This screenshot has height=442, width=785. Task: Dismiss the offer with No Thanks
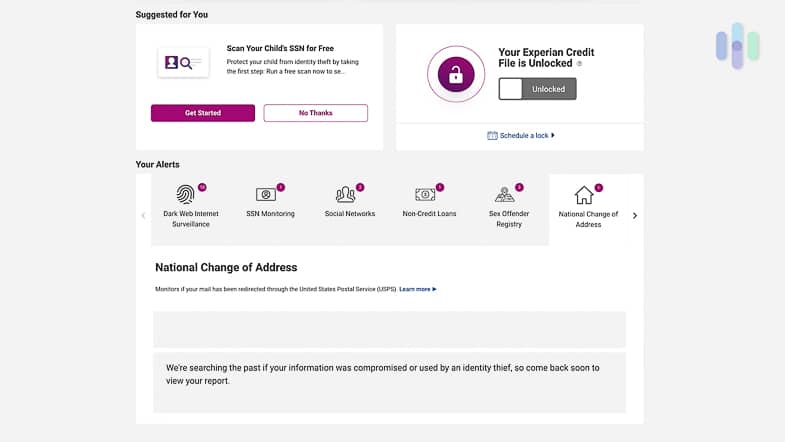click(x=315, y=113)
